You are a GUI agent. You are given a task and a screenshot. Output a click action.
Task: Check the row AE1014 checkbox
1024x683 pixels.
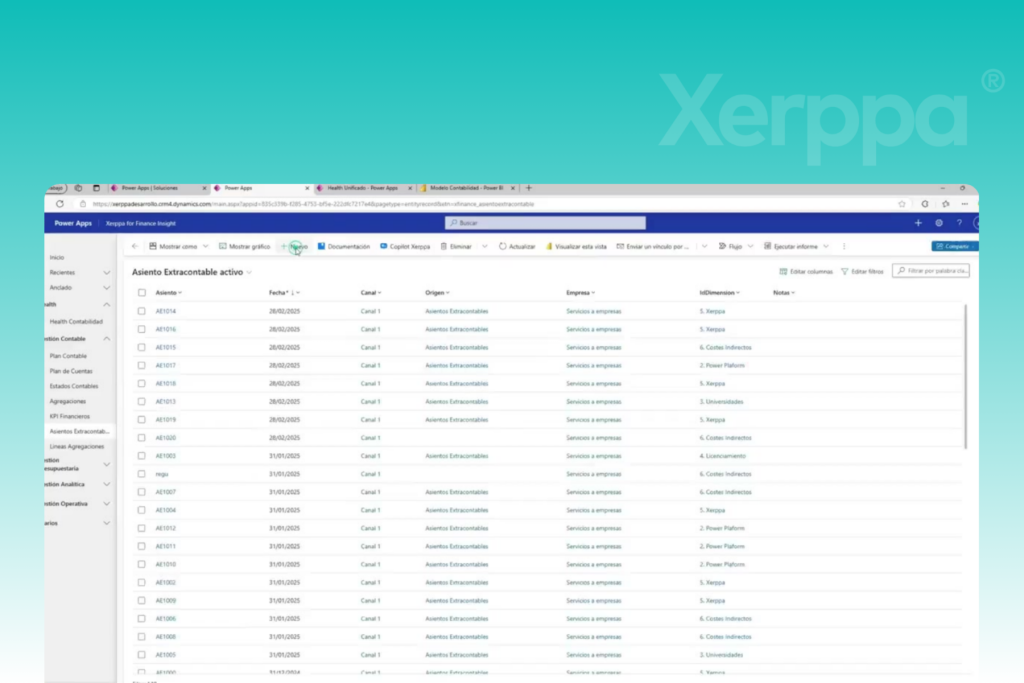point(142,311)
